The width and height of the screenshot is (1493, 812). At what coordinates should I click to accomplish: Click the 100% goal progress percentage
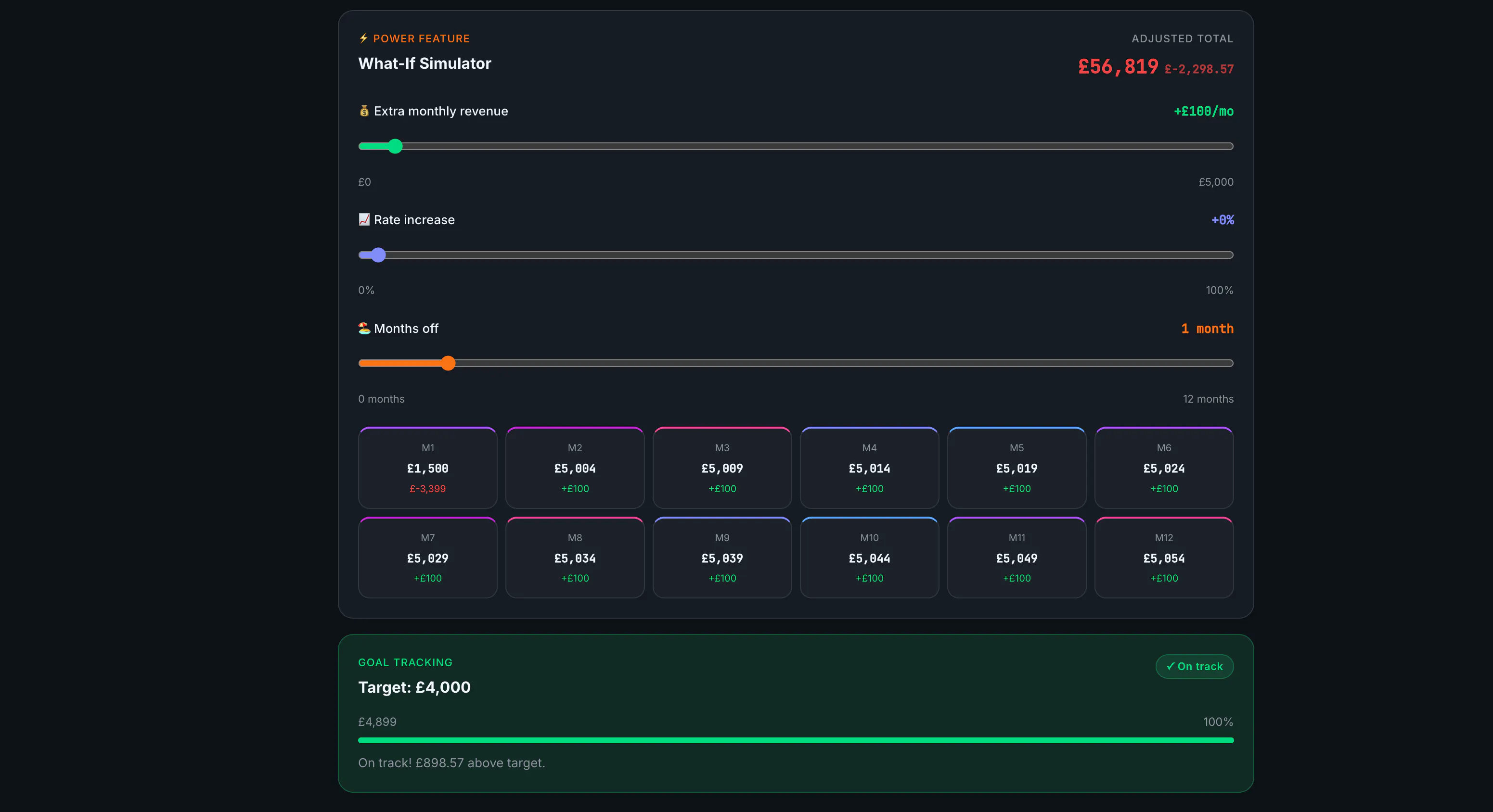coord(1218,722)
